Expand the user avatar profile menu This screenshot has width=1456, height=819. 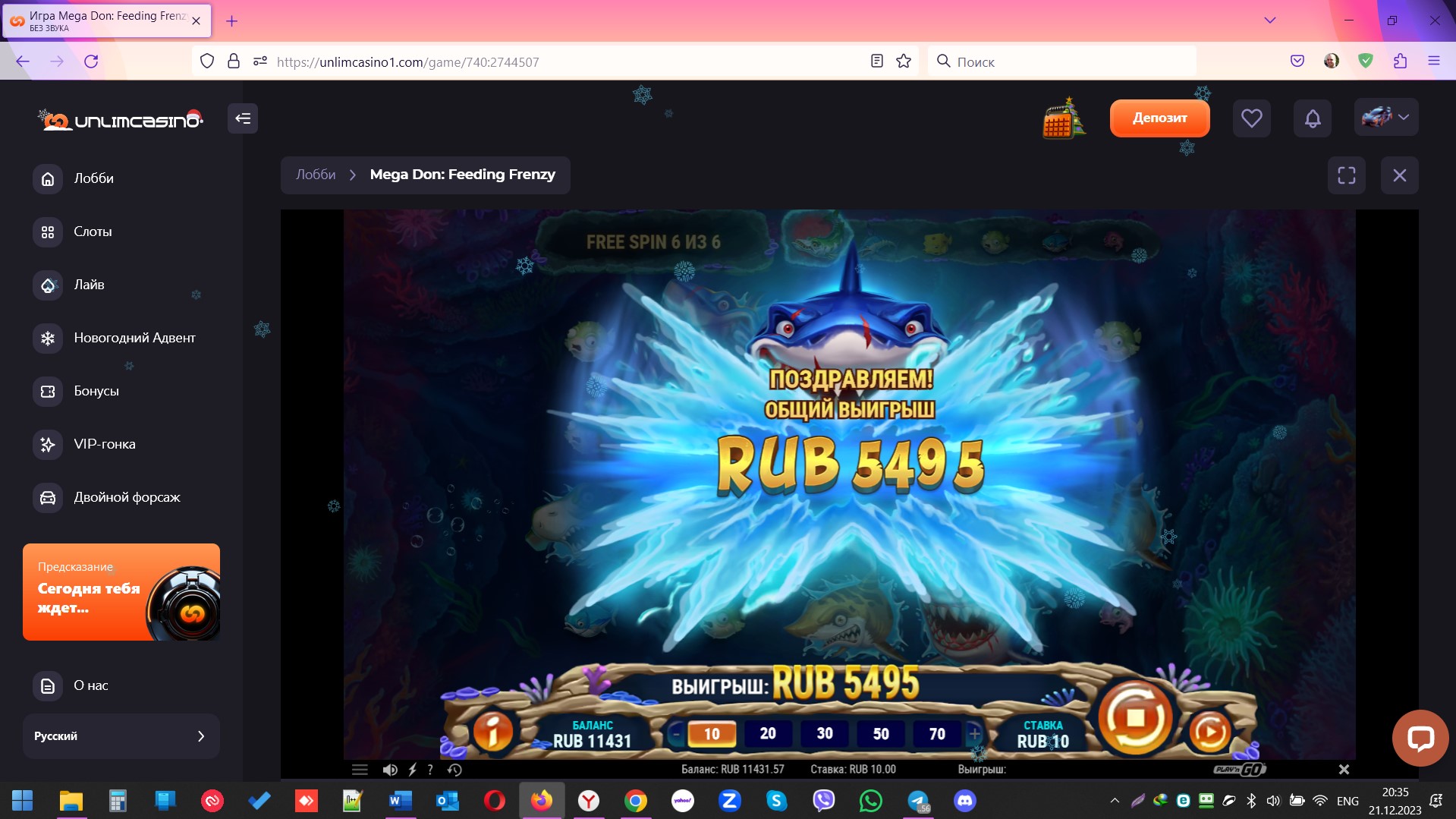click(x=1386, y=118)
